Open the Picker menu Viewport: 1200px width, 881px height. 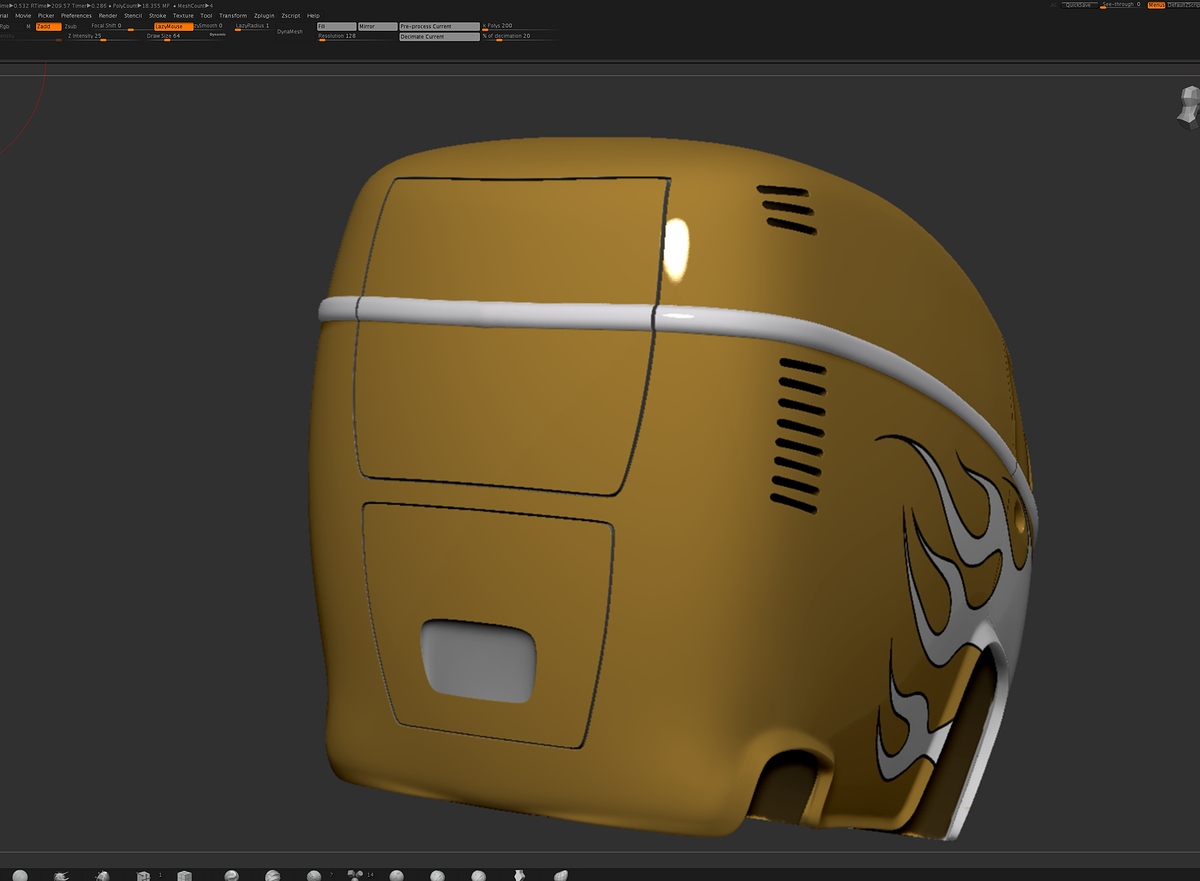[46, 16]
